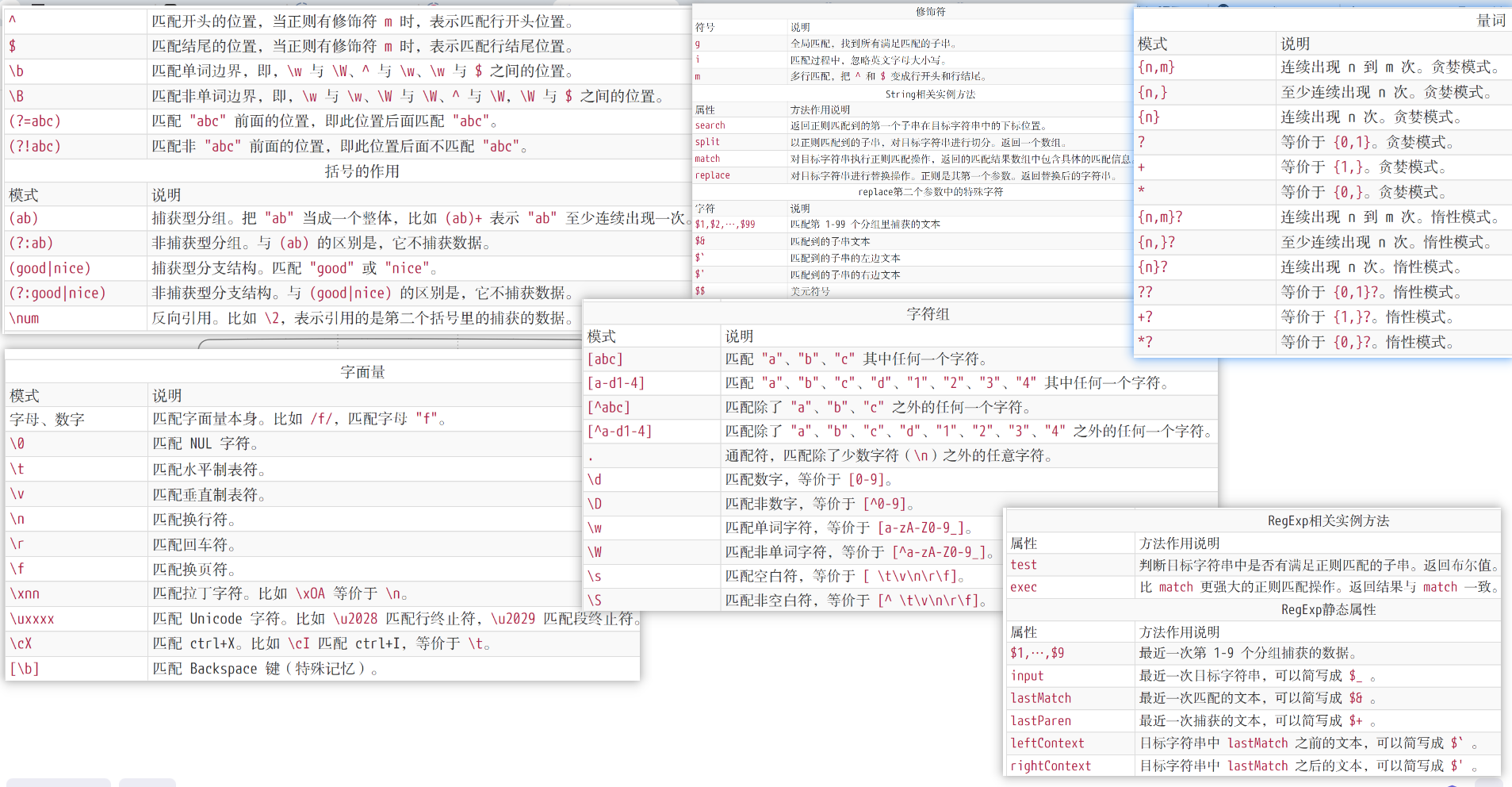Screen dimensions: 1512x787
Task: Select the match method in String table
Action: 708,159
